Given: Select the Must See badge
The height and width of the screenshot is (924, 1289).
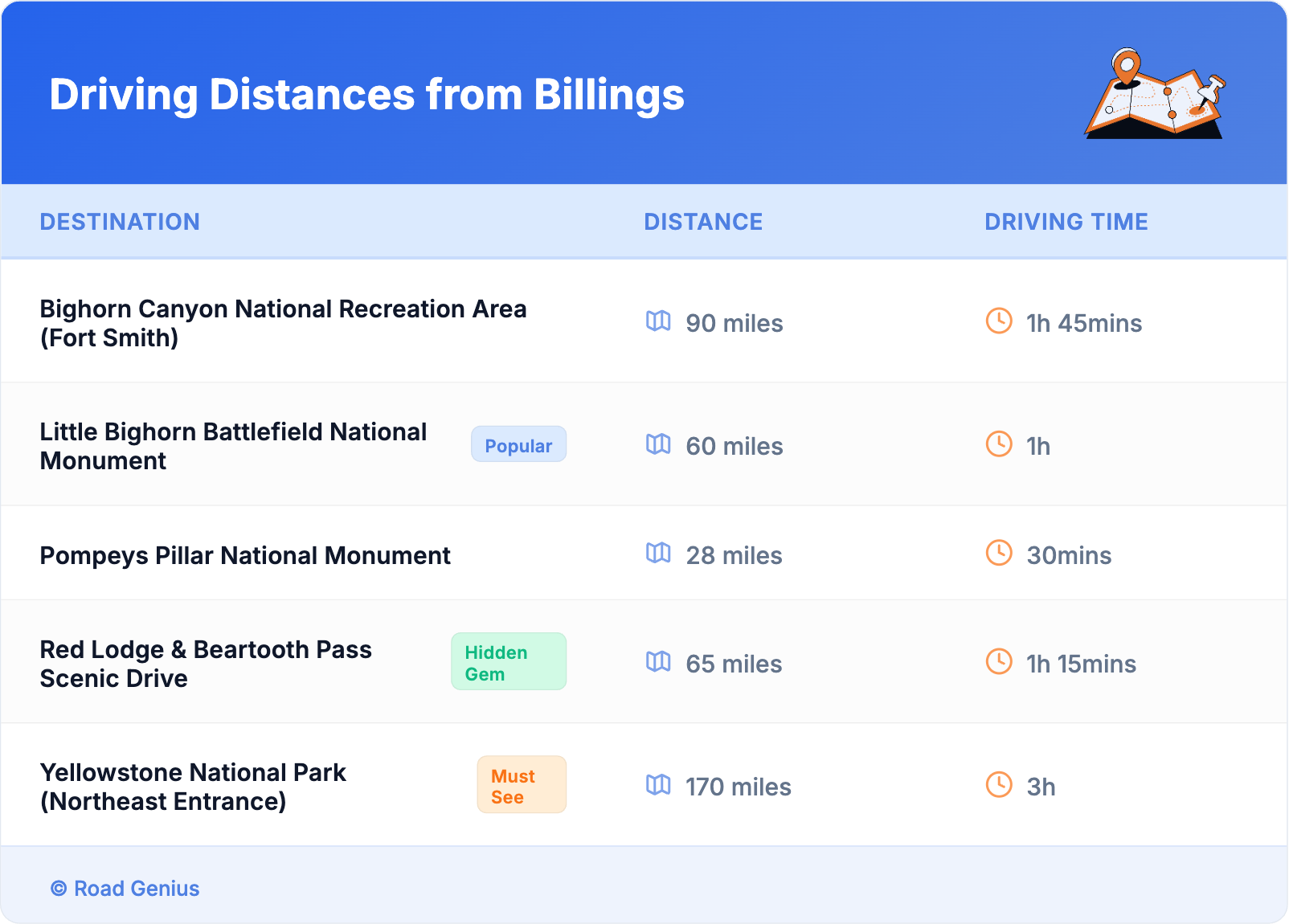Looking at the screenshot, I should pos(522,786).
